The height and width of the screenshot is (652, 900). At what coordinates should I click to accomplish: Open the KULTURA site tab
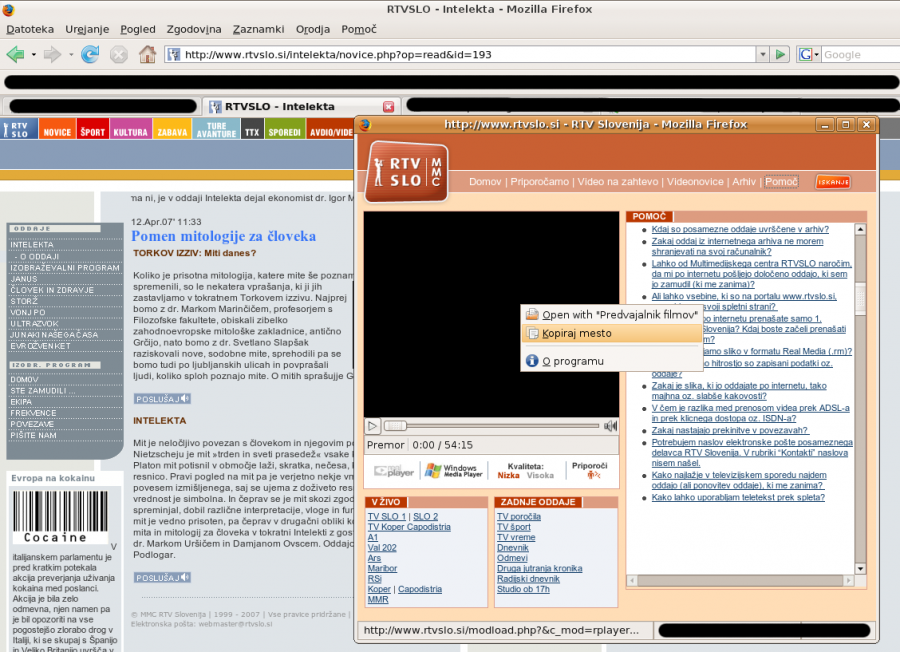click(130, 130)
